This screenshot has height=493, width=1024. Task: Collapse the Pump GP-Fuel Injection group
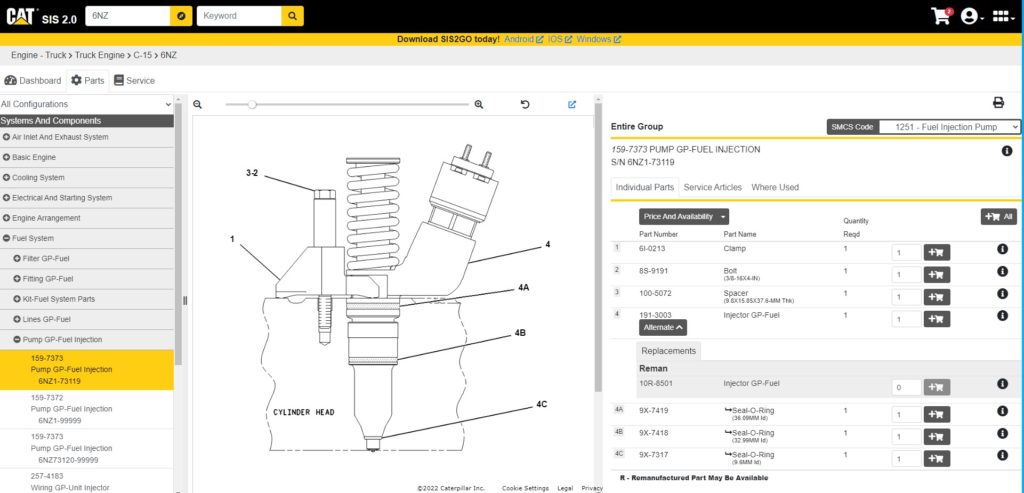(16, 340)
